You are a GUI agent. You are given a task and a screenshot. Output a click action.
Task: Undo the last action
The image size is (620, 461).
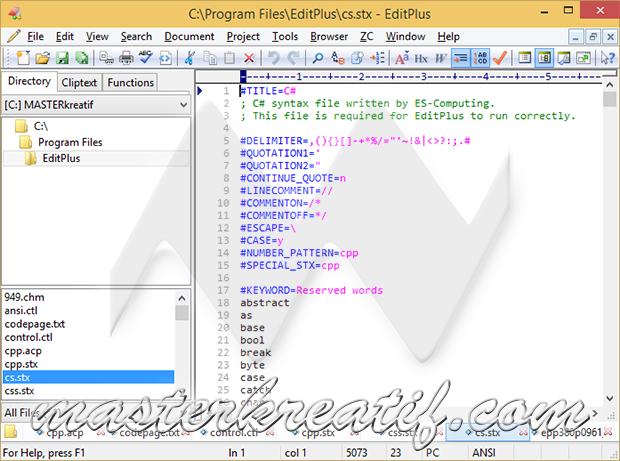coord(274,58)
